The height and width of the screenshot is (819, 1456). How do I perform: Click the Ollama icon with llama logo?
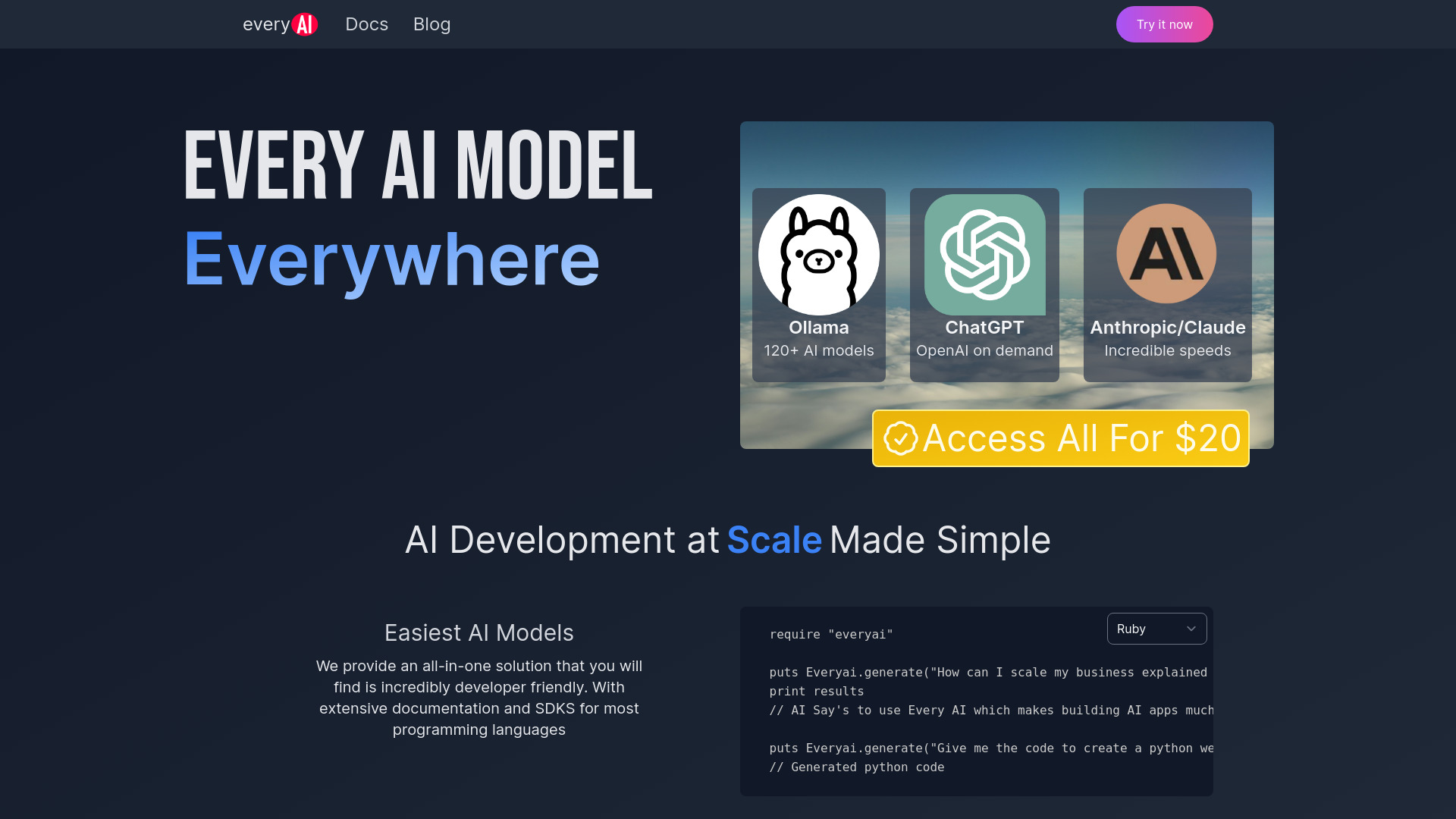(x=818, y=253)
